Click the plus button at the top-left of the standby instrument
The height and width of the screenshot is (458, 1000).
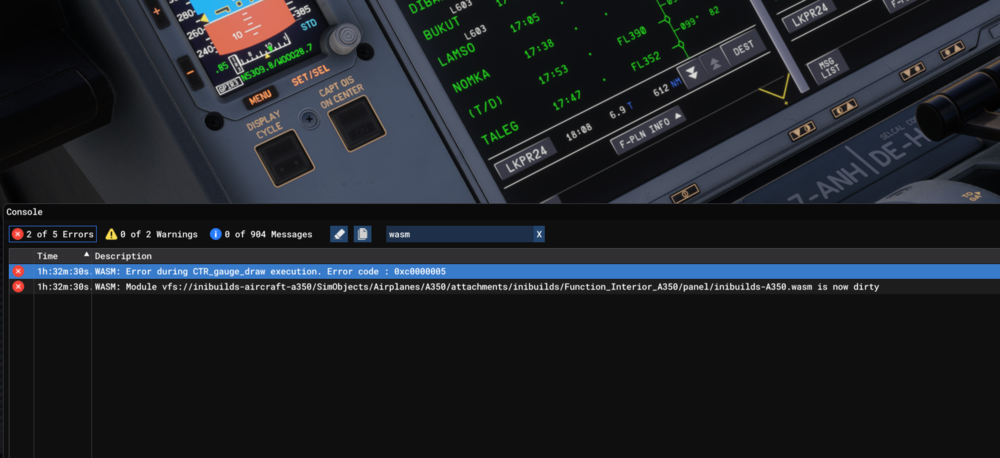[x=156, y=12]
